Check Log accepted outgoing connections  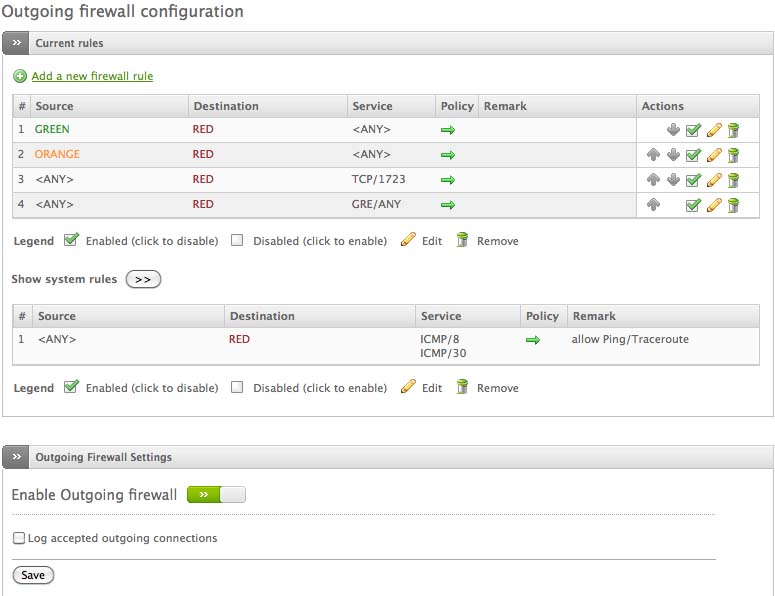[19, 538]
